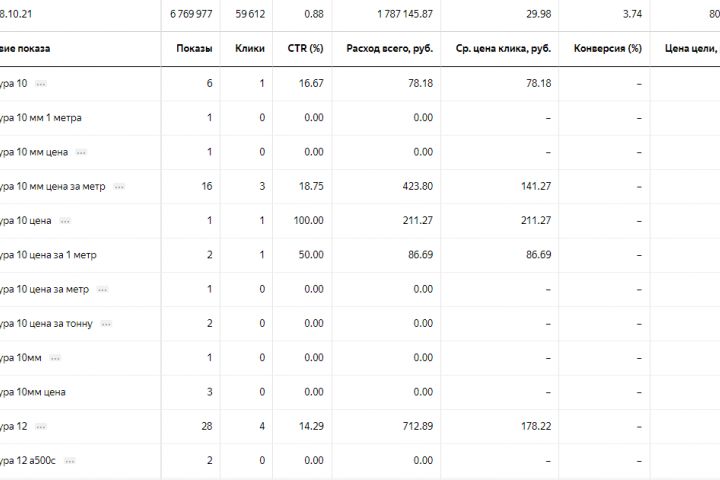Sort the table by the Показы column header
The height and width of the screenshot is (480, 720).
pyautogui.click(x=193, y=49)
